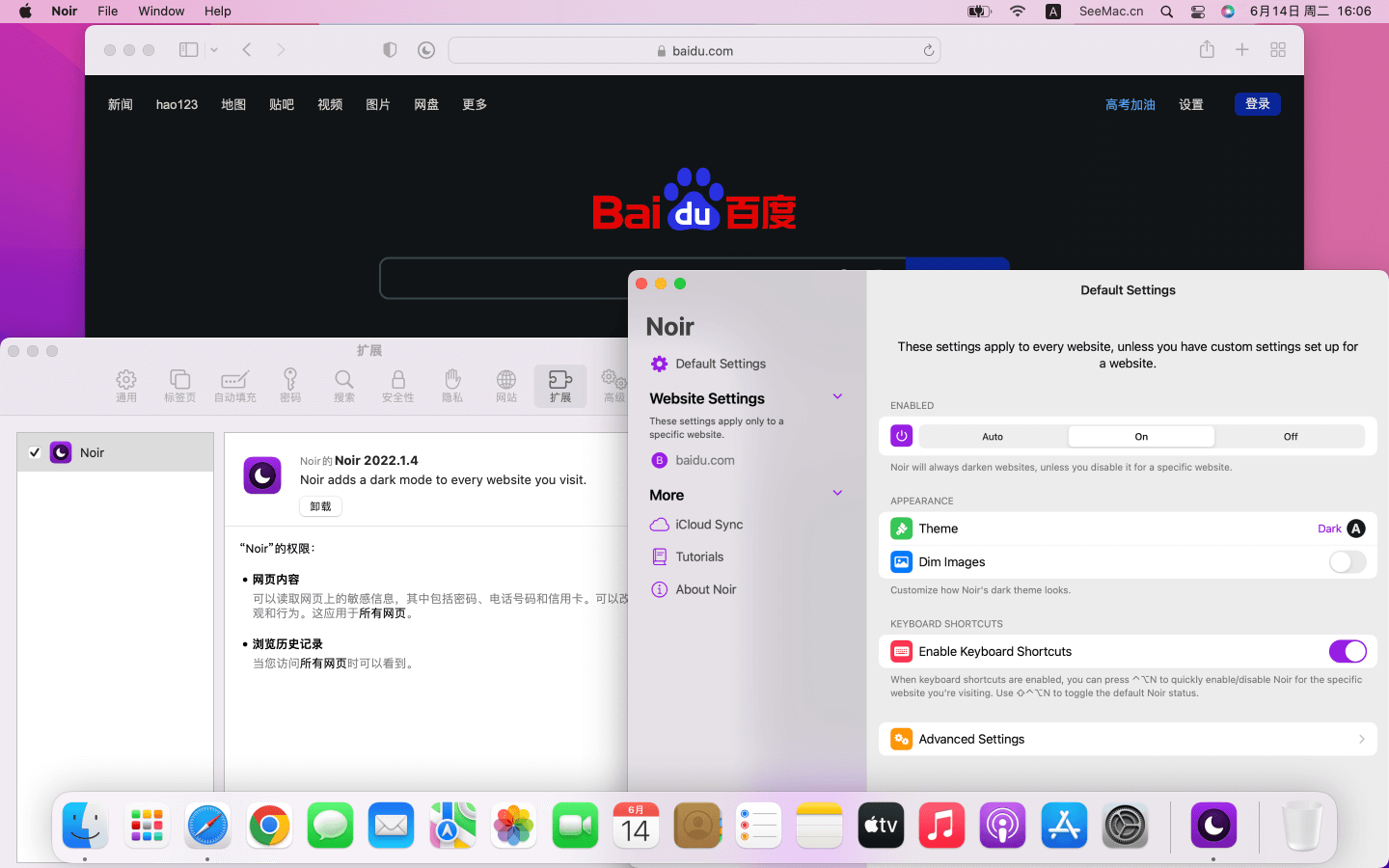Viewport: 1389px width, 868px height.
Task: Open the File menu
Action: [x=108, y=12]
